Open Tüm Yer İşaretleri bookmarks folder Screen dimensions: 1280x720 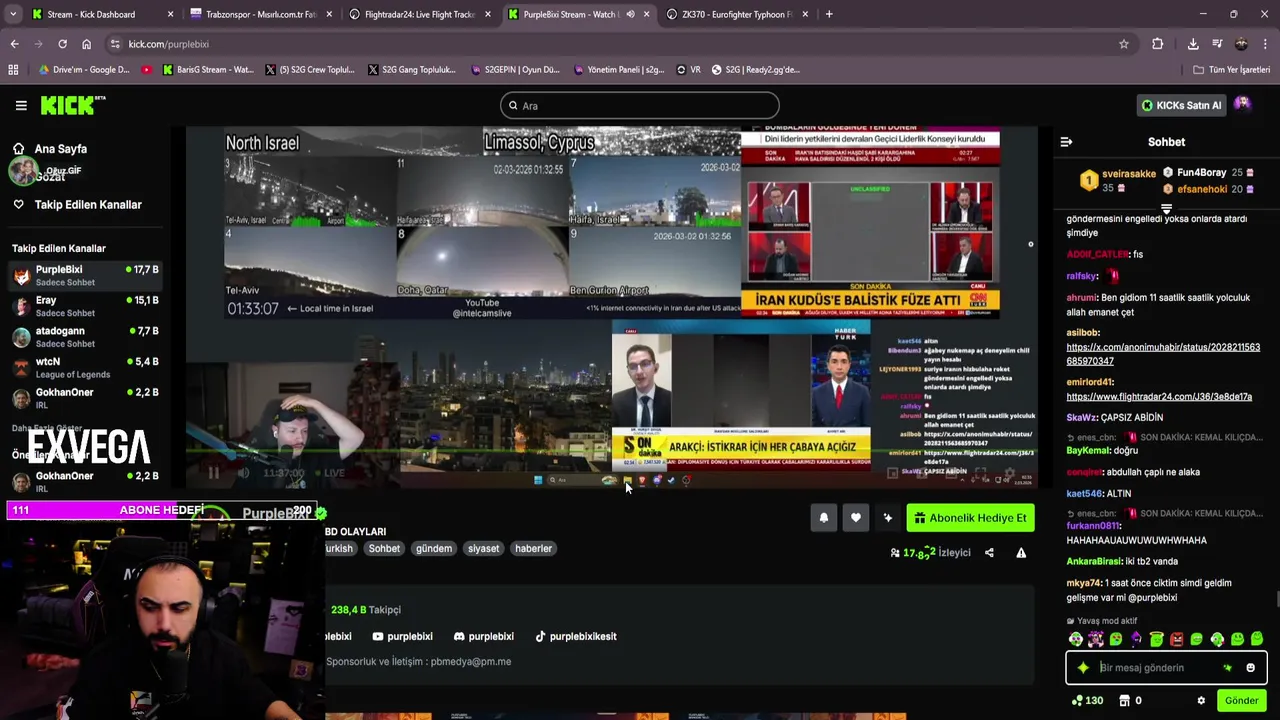click(x=1231, y=70)
